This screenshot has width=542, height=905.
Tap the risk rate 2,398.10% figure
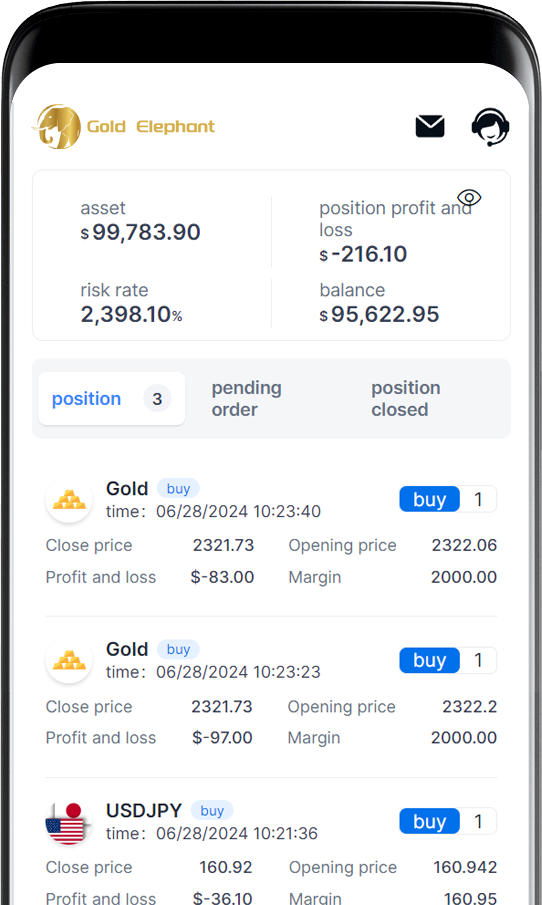pos(131,315)
